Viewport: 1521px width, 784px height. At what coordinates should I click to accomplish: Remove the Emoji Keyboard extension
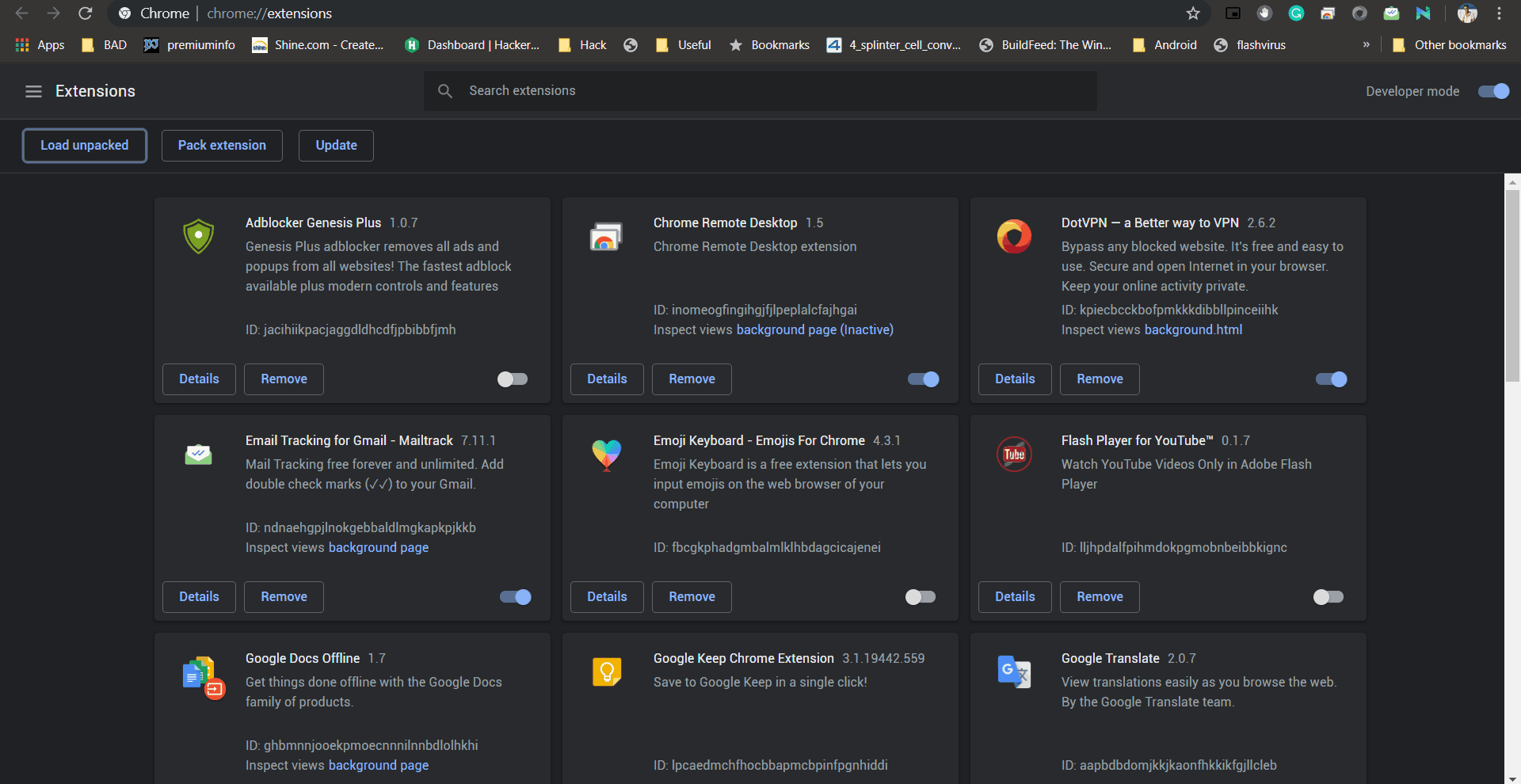[x=692, y=597]
